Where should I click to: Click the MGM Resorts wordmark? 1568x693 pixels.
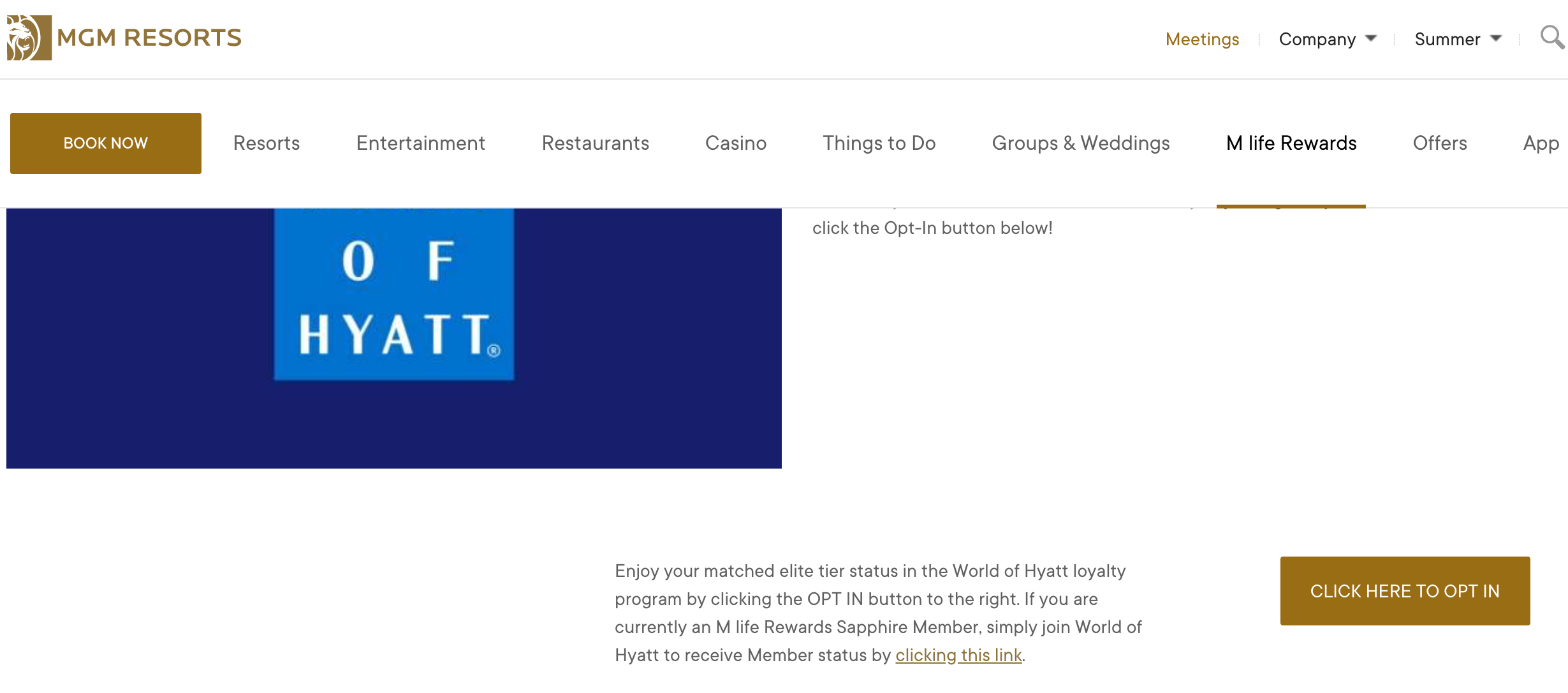tap(149, 38)
